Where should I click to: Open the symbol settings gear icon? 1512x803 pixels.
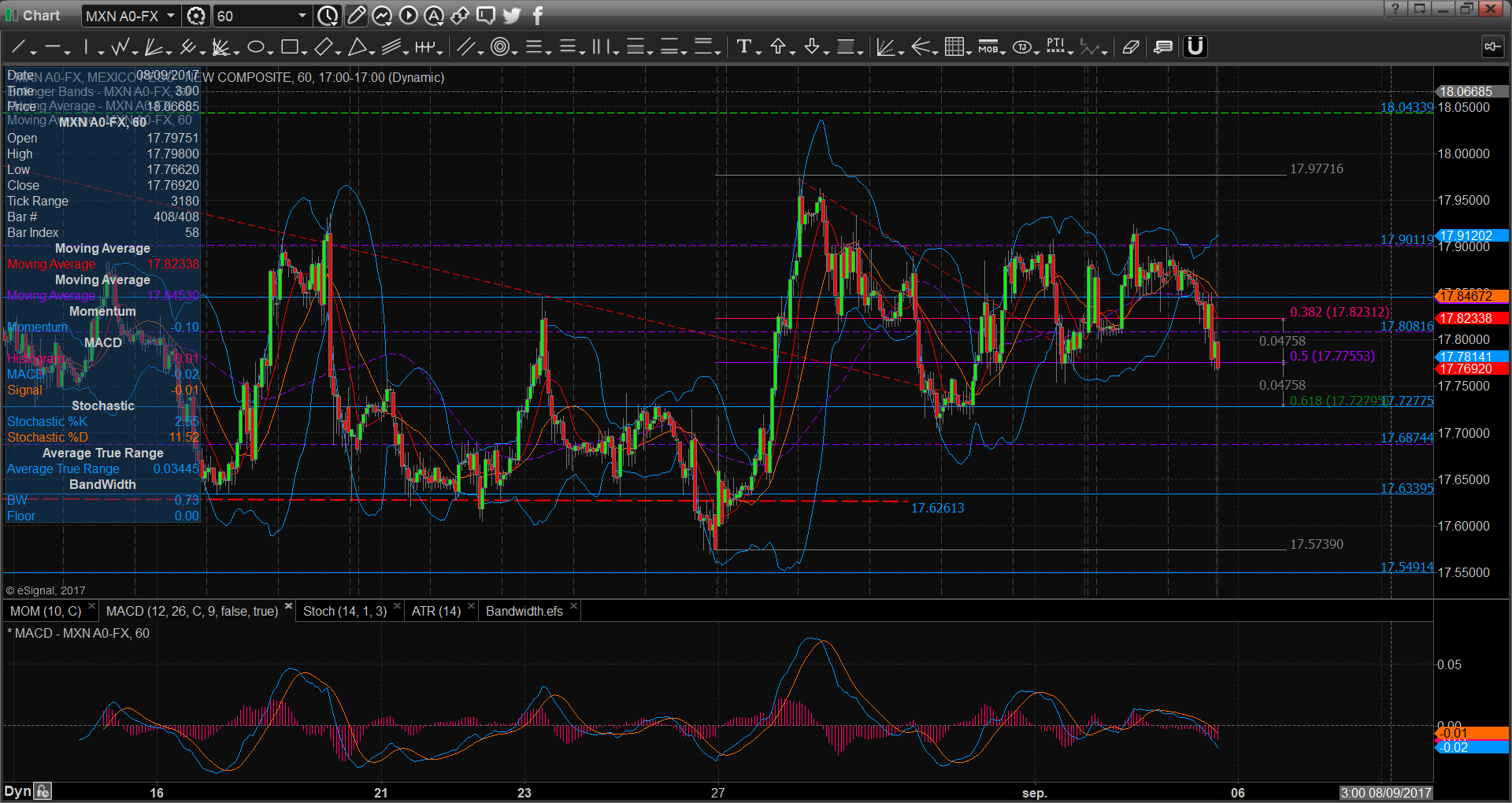click(196, 16)
